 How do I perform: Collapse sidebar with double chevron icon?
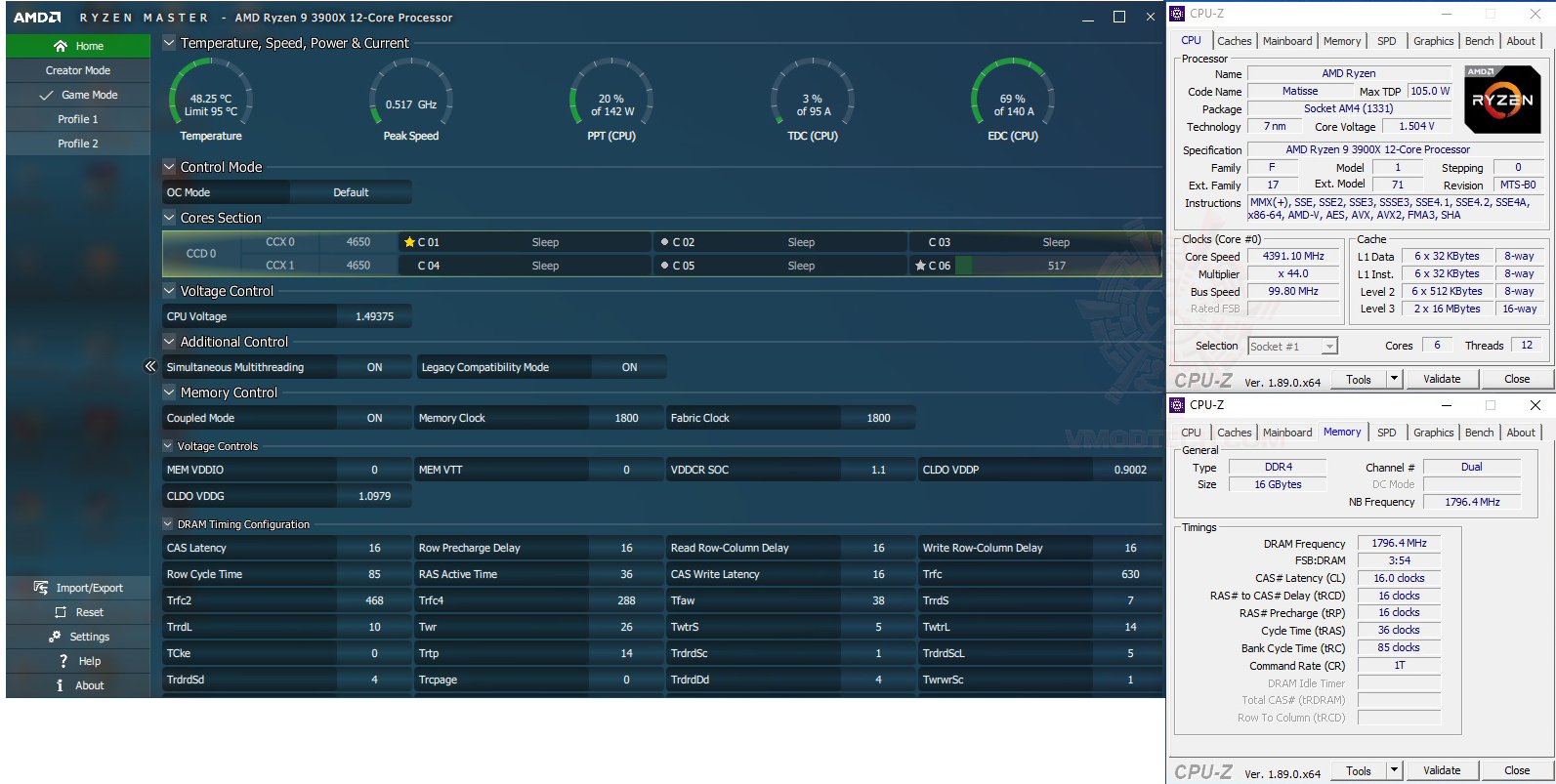point(150,367)
